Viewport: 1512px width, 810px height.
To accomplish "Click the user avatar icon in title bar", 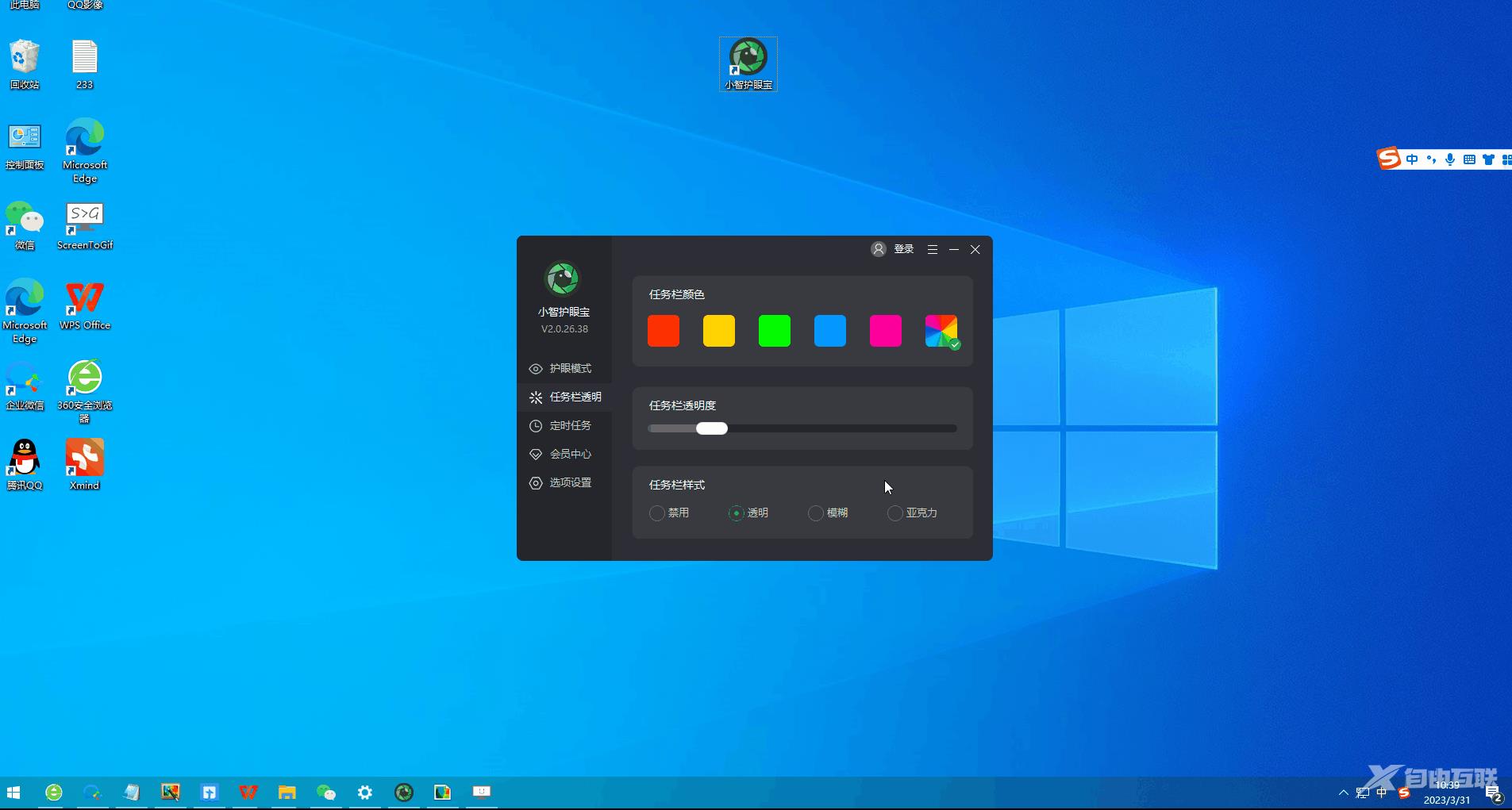I will tap(879, 249).
